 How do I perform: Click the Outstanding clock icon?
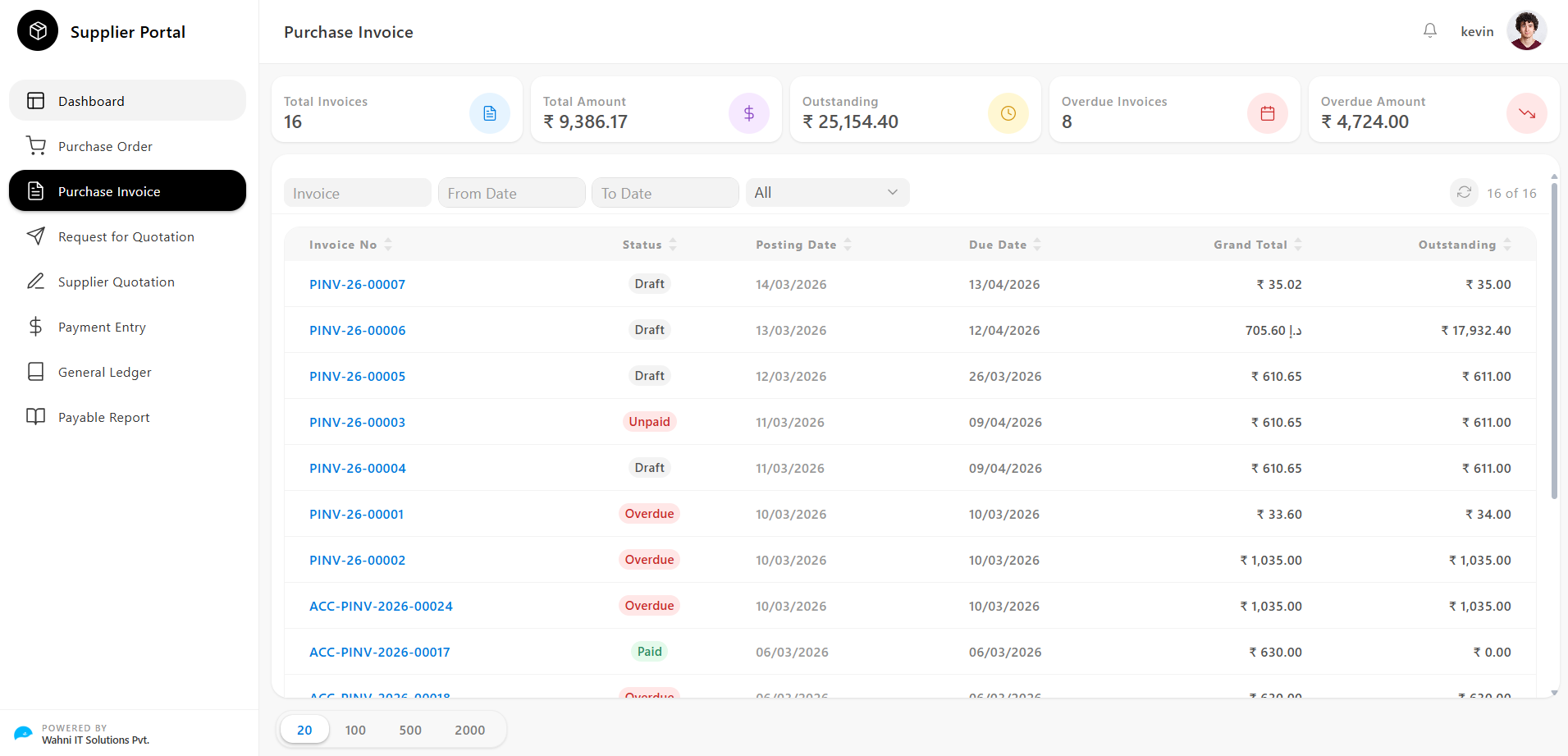click(1008, 113)
